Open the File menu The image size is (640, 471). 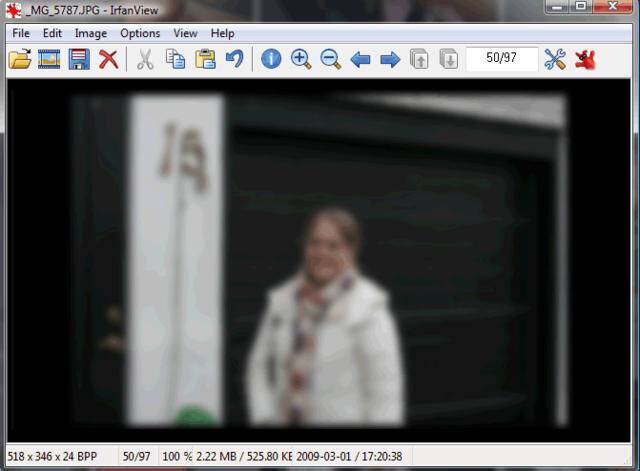(21, 33)
